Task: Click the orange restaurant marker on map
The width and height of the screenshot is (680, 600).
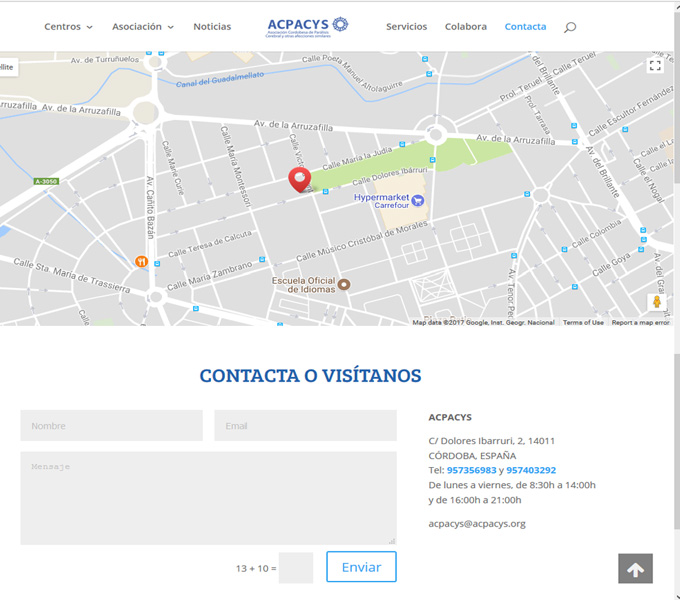Action: (x=141, y=261)
